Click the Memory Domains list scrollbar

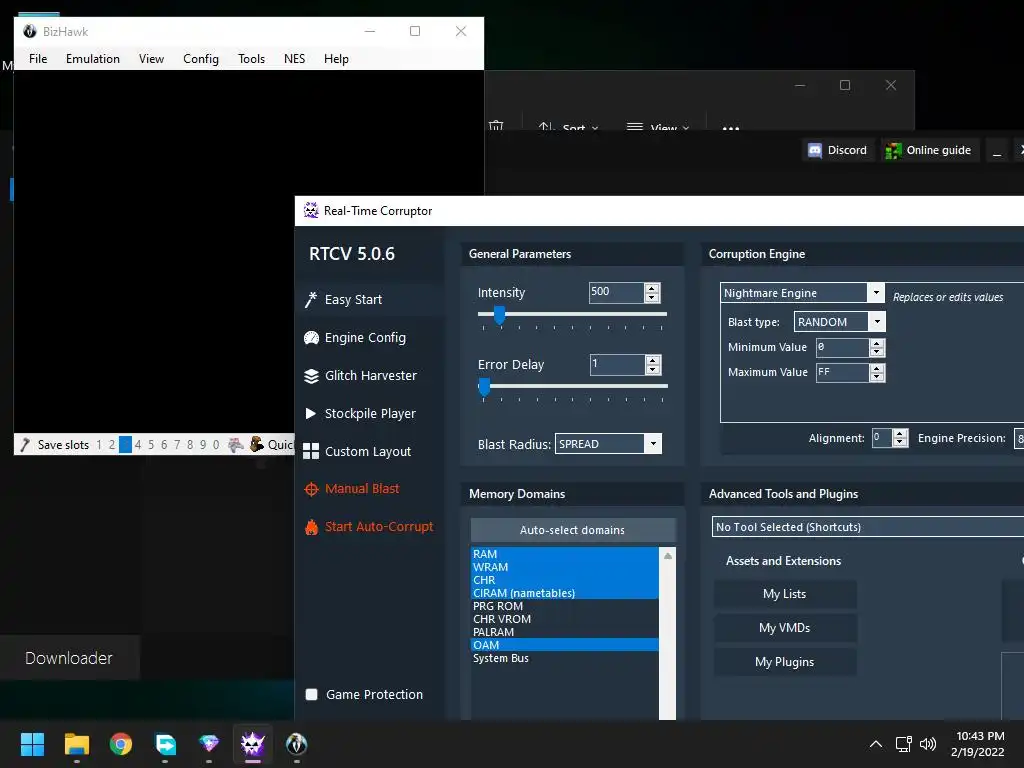pos(667,633)
